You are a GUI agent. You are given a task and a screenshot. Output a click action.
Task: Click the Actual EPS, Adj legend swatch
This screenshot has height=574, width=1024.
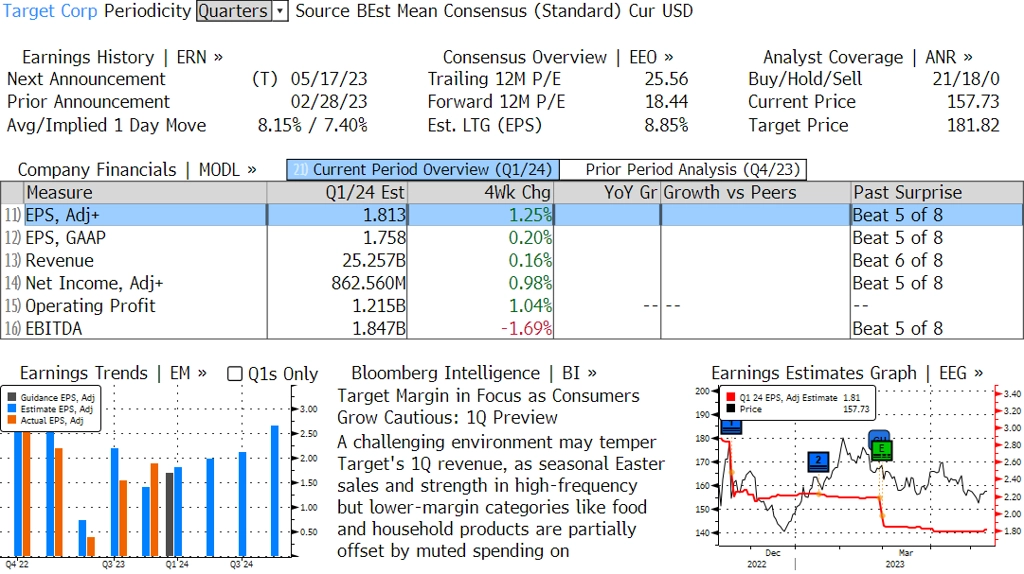[x=12, y=421]
